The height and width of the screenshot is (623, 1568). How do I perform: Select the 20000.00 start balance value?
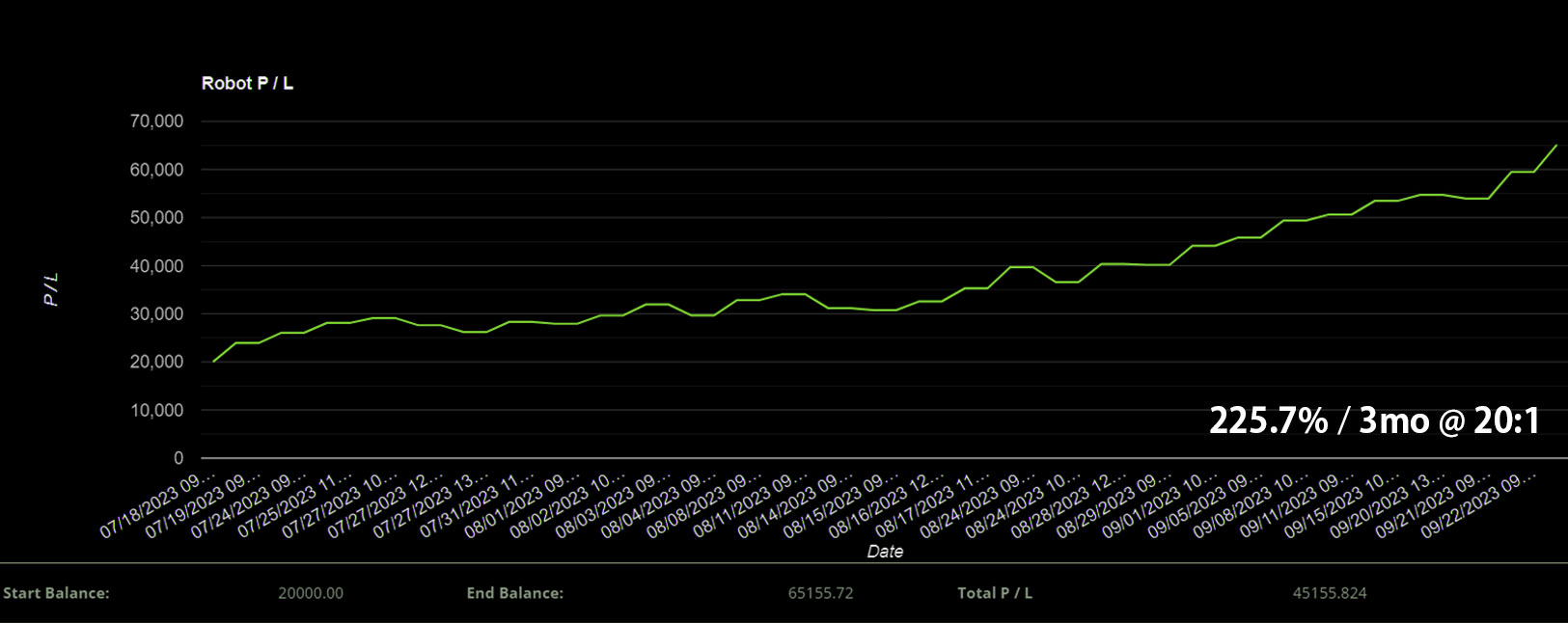[x=311, y=593]
